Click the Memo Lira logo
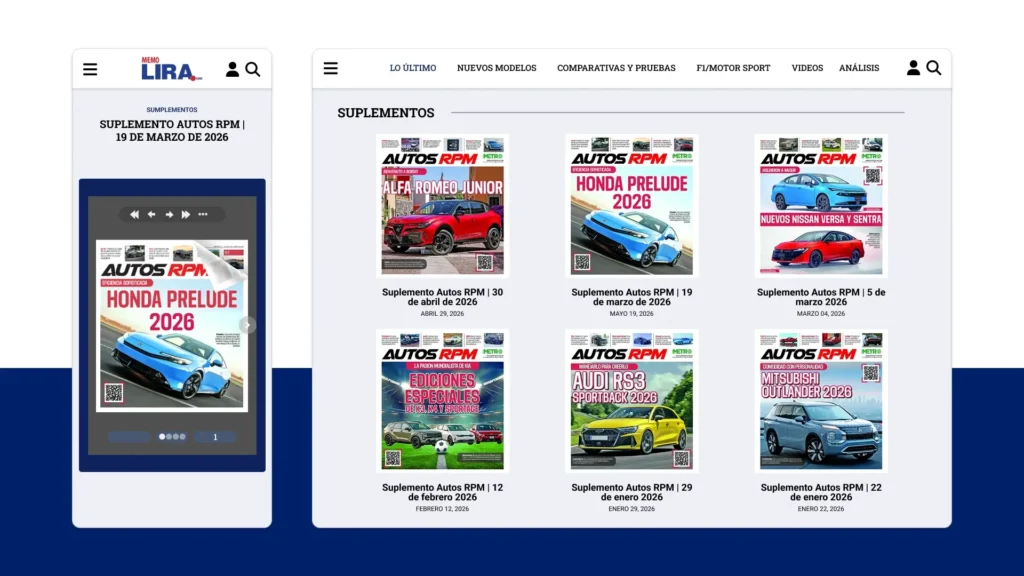 click(172, 69)
